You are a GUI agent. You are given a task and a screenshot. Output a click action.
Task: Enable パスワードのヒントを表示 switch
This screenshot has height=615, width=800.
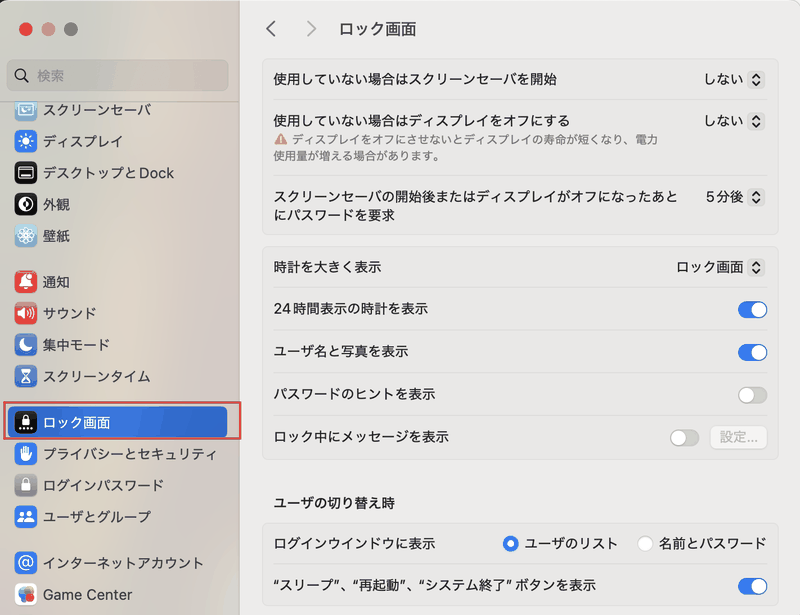pos(752,395)
